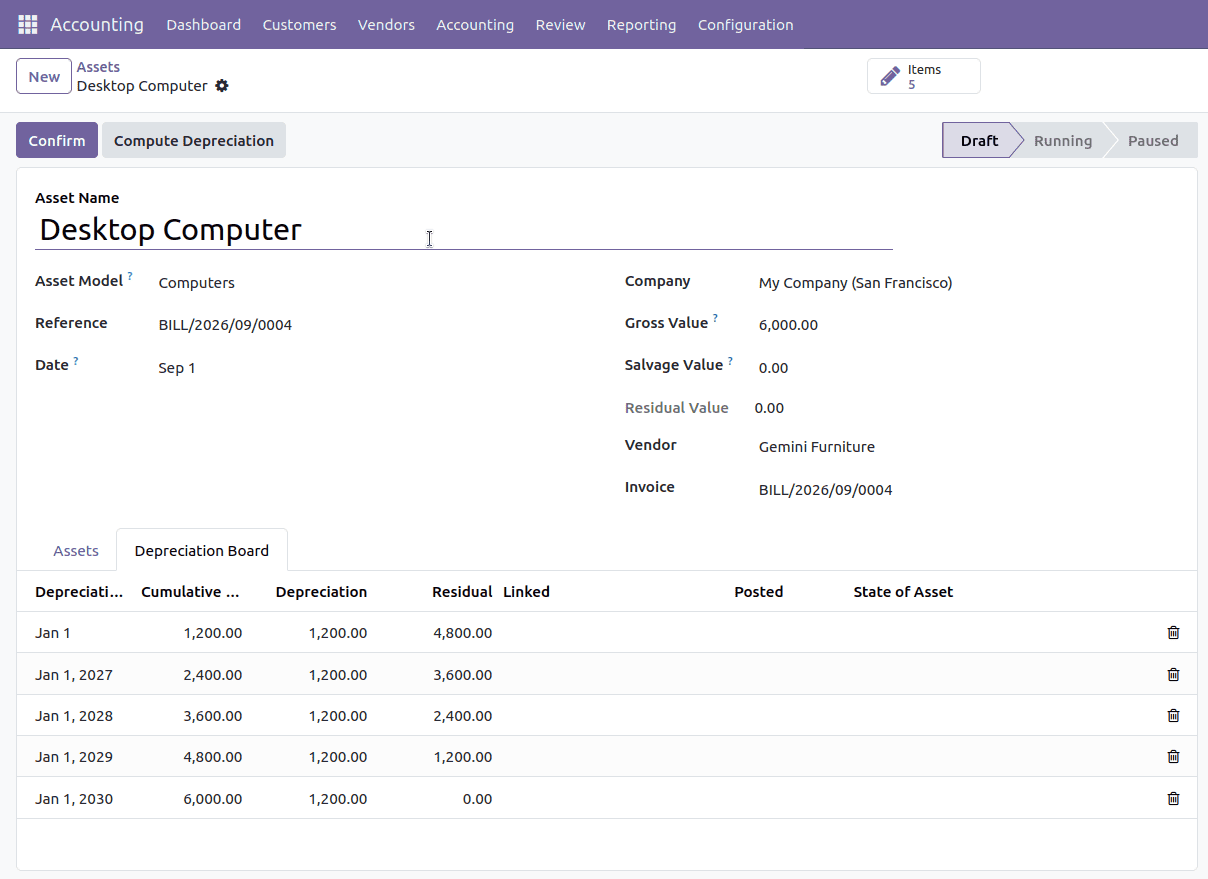
Task: Delete the Jan 1, 2028 depreciation line
Action: tap(1173, 716)
